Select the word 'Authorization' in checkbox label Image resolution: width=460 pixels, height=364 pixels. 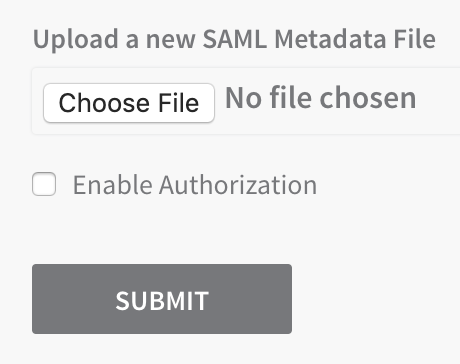pyautogui.click(x=238, y=185)
